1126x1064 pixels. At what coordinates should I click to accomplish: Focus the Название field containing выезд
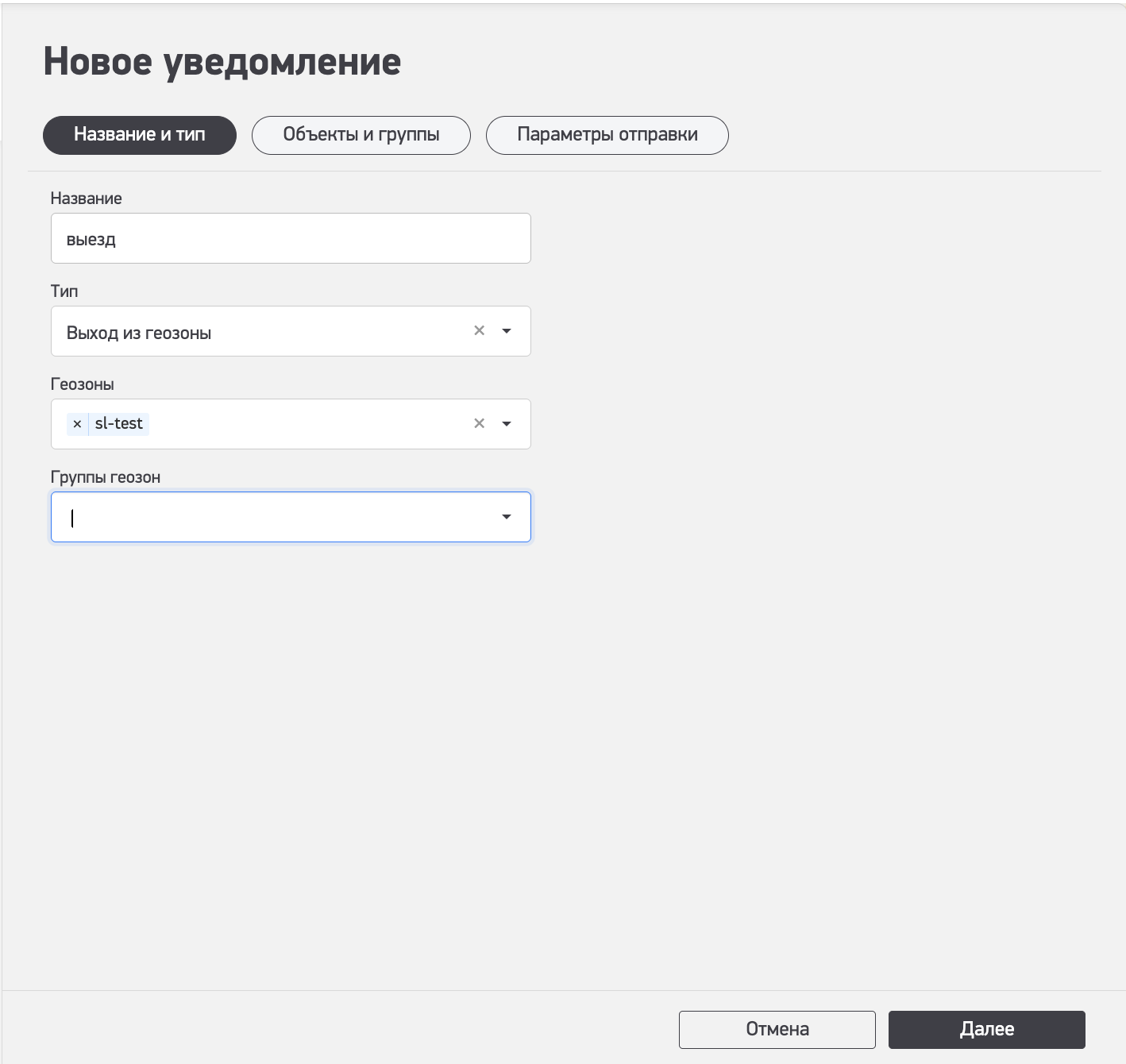click(x=291, y=238)
